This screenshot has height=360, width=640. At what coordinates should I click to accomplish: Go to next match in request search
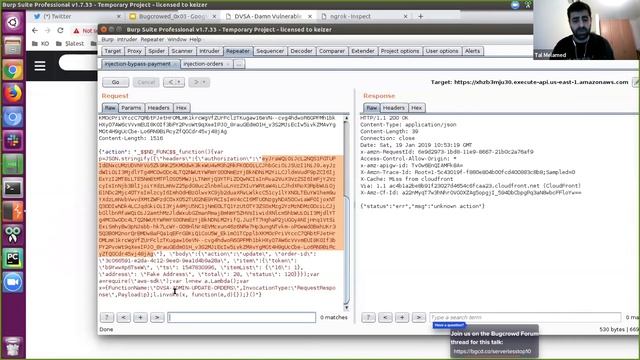[157, 317]
